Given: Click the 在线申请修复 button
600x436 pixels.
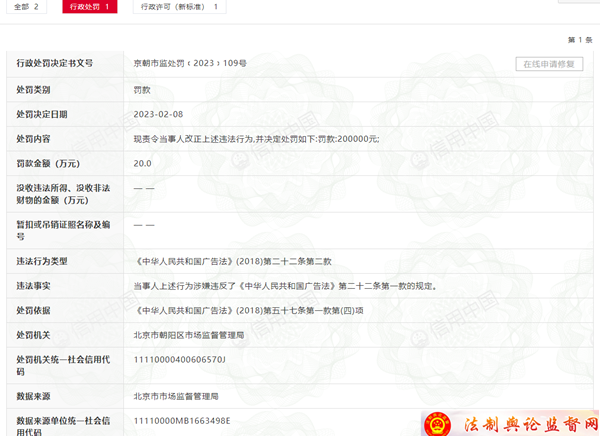Looking at the screenshot, I should coord(549,64).
